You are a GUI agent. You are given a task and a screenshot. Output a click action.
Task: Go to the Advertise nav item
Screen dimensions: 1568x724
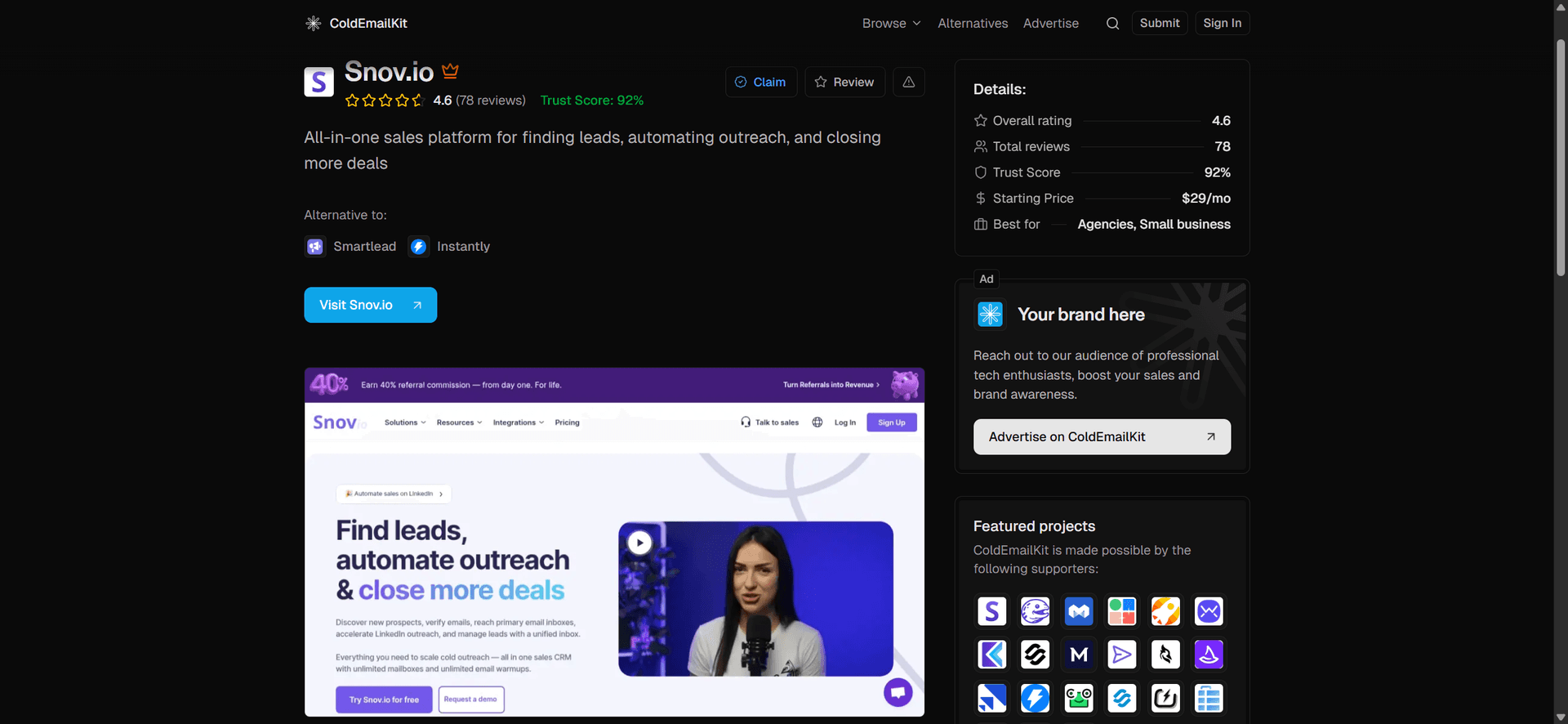(x=1050, y=24)
